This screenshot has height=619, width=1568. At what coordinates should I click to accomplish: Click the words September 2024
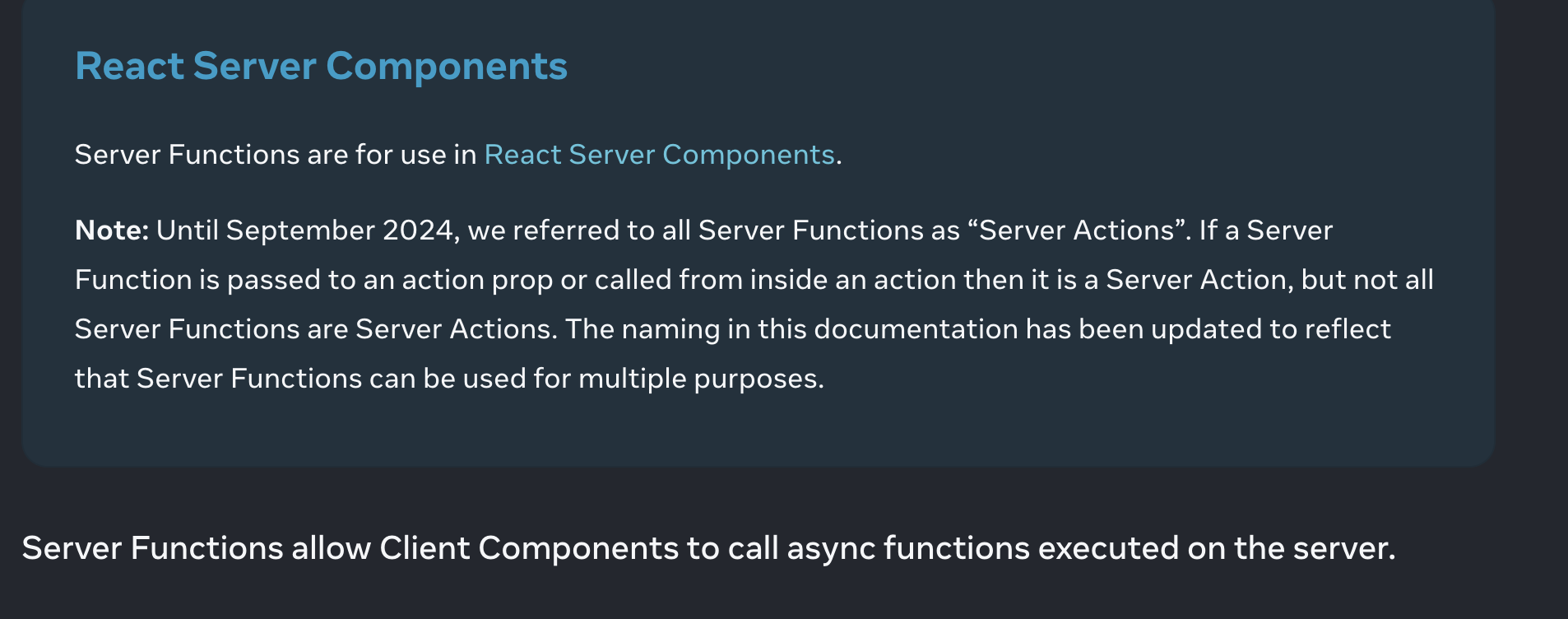pyautogui.click(x=340, y=231)
